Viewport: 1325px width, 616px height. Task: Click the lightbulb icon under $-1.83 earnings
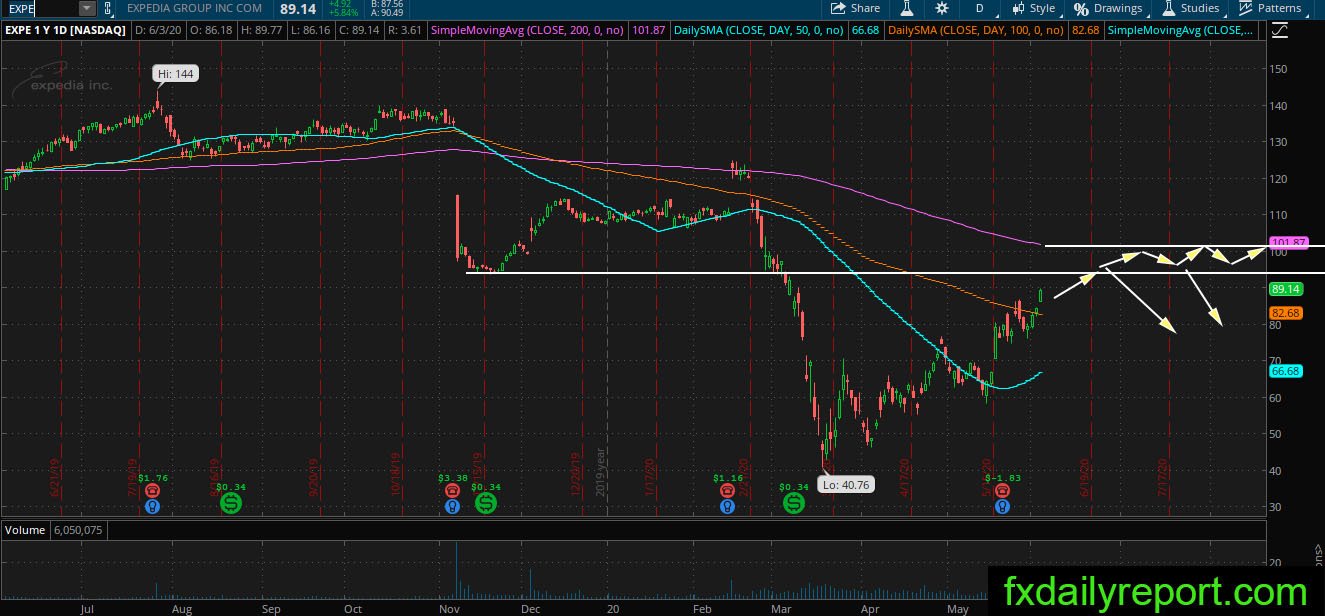tap(1002, 507)
